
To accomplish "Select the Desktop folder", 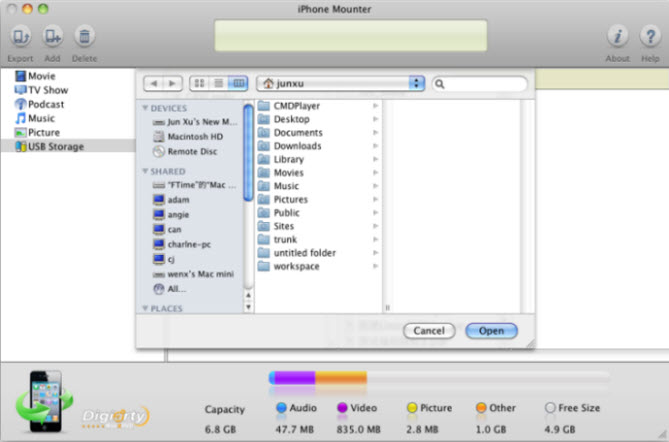I will click(284, 119).
